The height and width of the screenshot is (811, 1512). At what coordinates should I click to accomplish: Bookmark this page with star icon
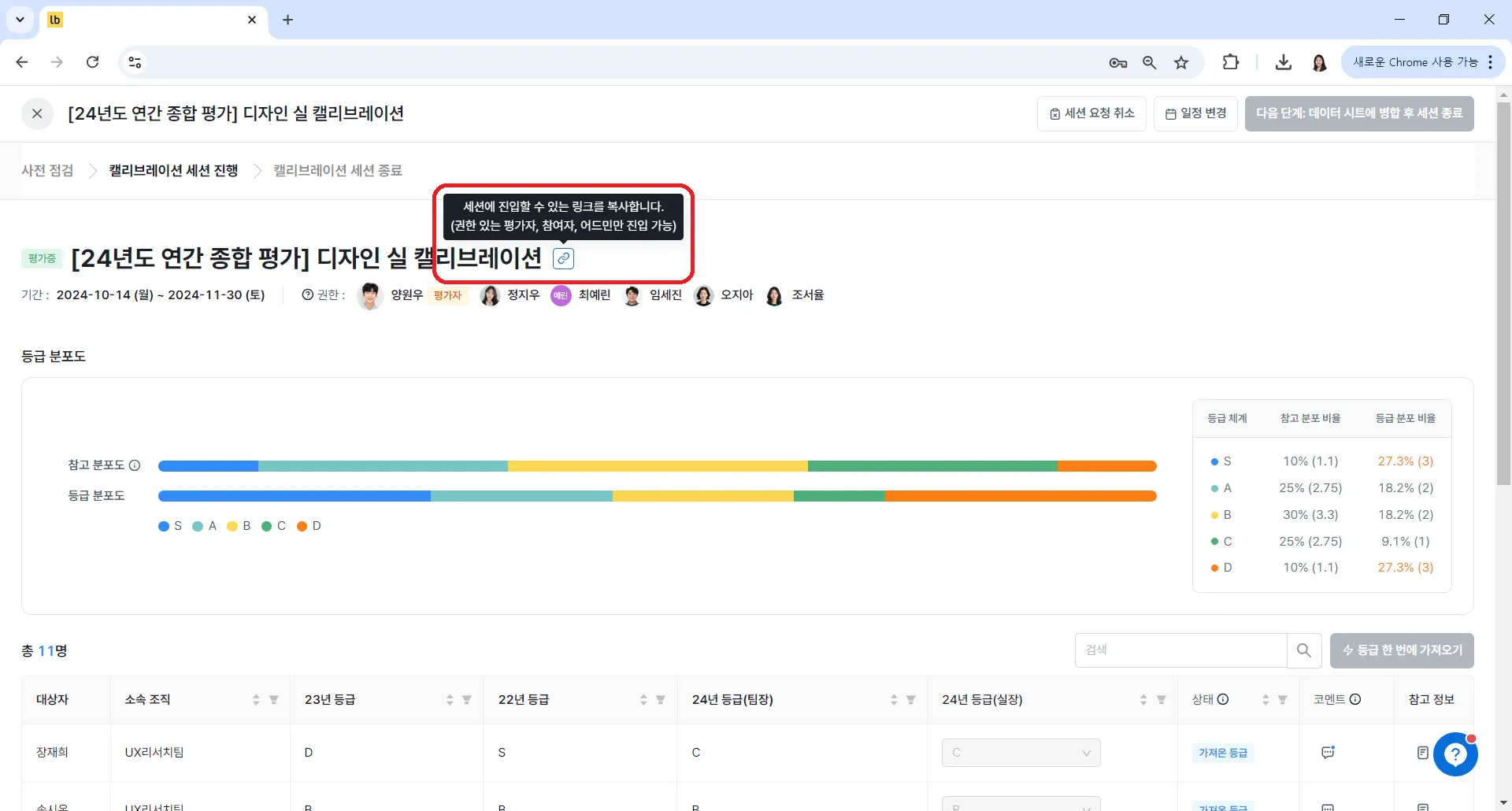point(1181,63)
